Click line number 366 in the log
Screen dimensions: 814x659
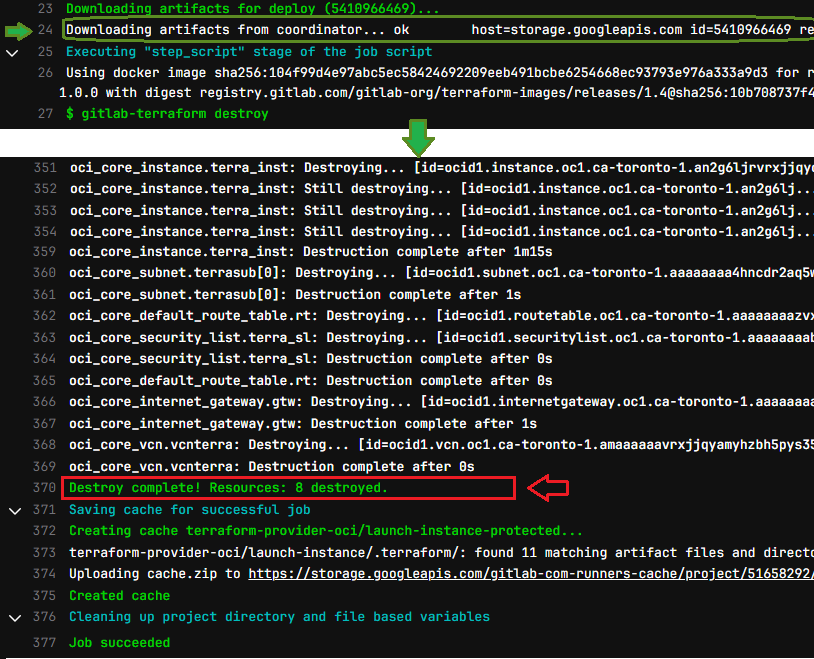pos(45,402)
